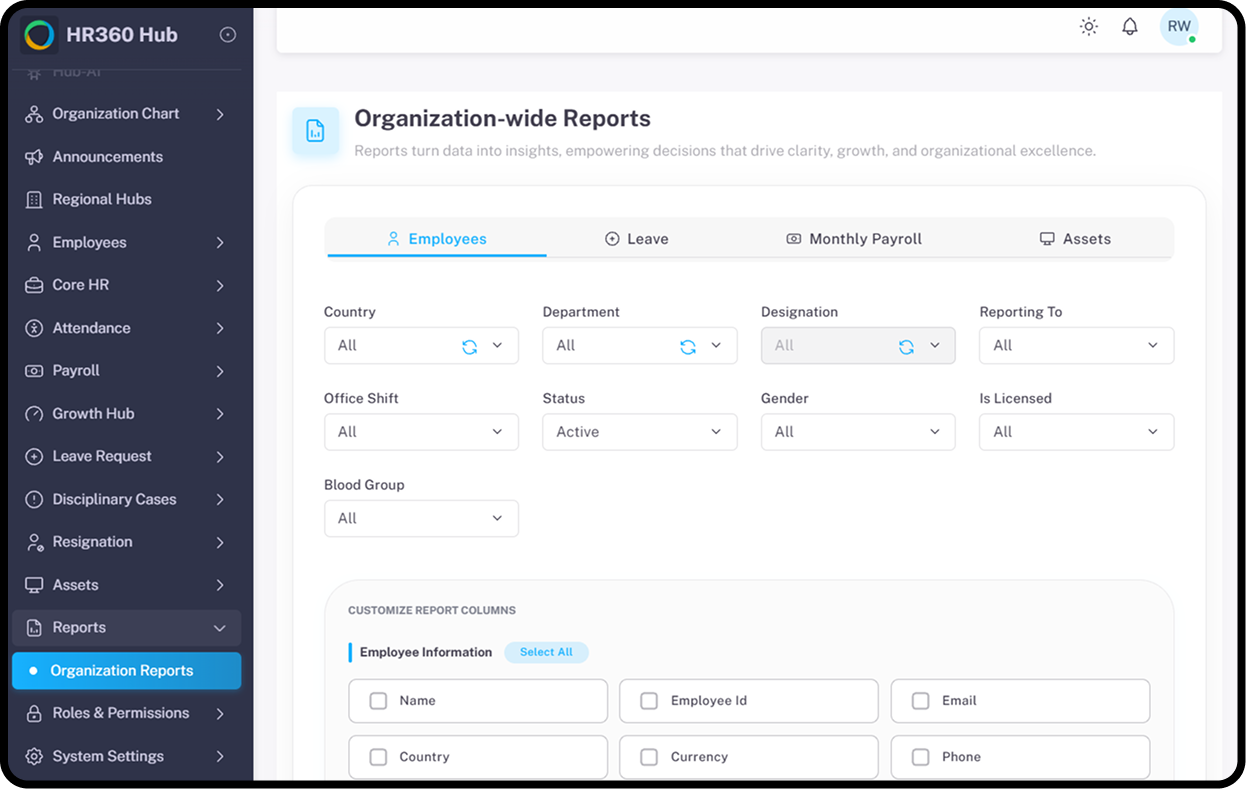Screen dimensions: 1246x789
Task: Check the Email column checkbox
Action: click(920, 701)
